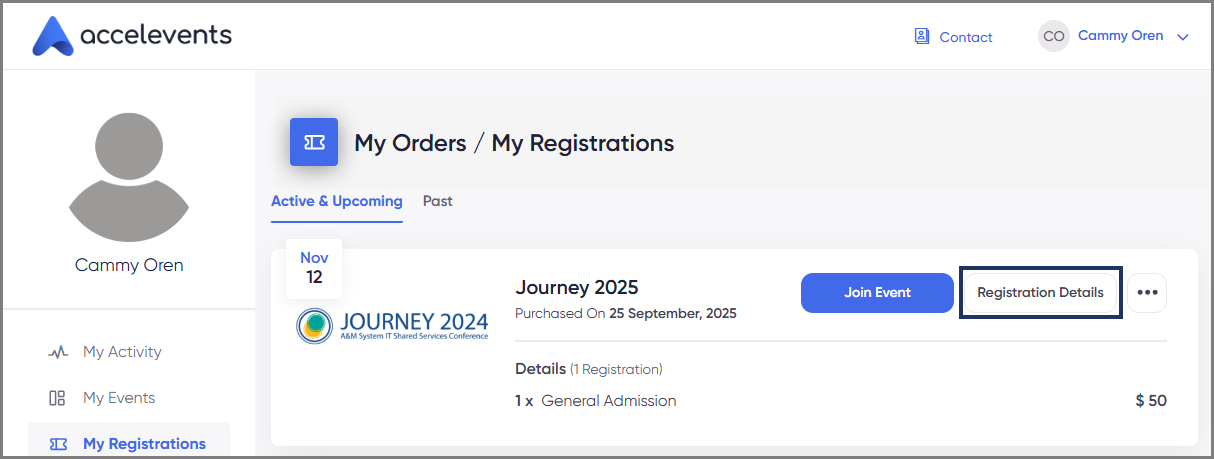This screenshot has height=459, width=1214.
Task: Open the three-dots more options menu
Action: [1147, 293]
